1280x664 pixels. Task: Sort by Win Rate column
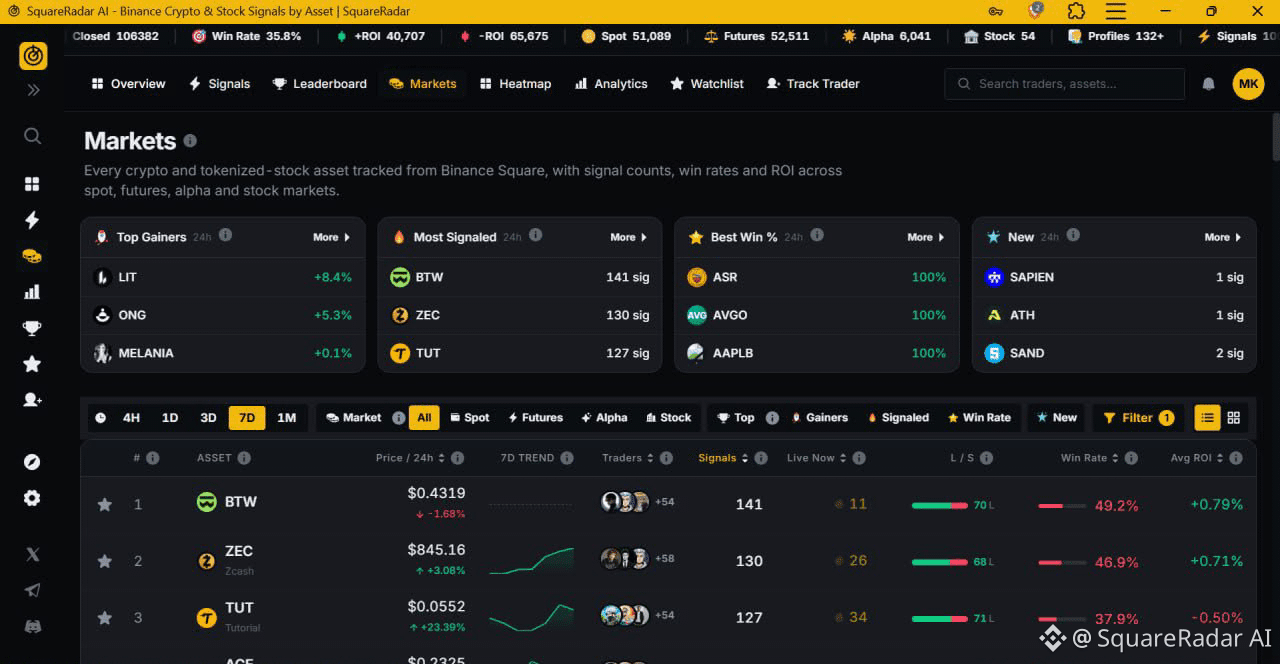point(1089,458)
